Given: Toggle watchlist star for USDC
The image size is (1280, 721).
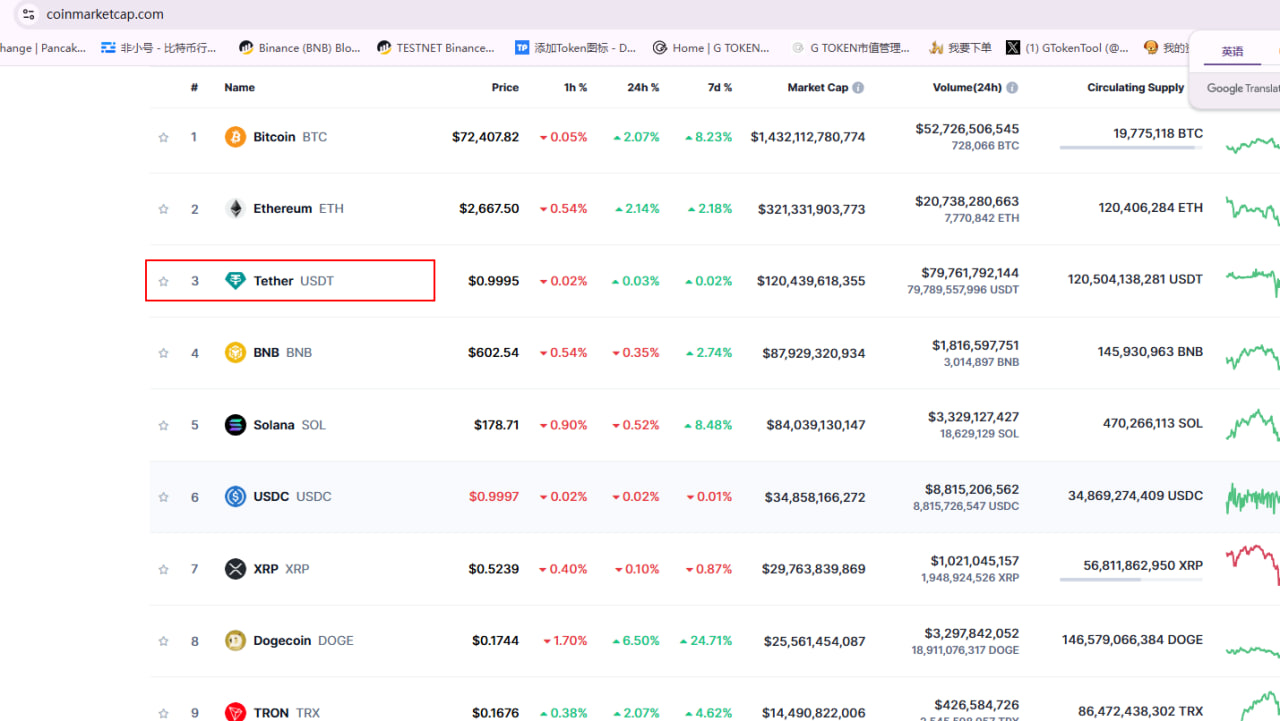Looking at the screenshot, I should 163,497.
